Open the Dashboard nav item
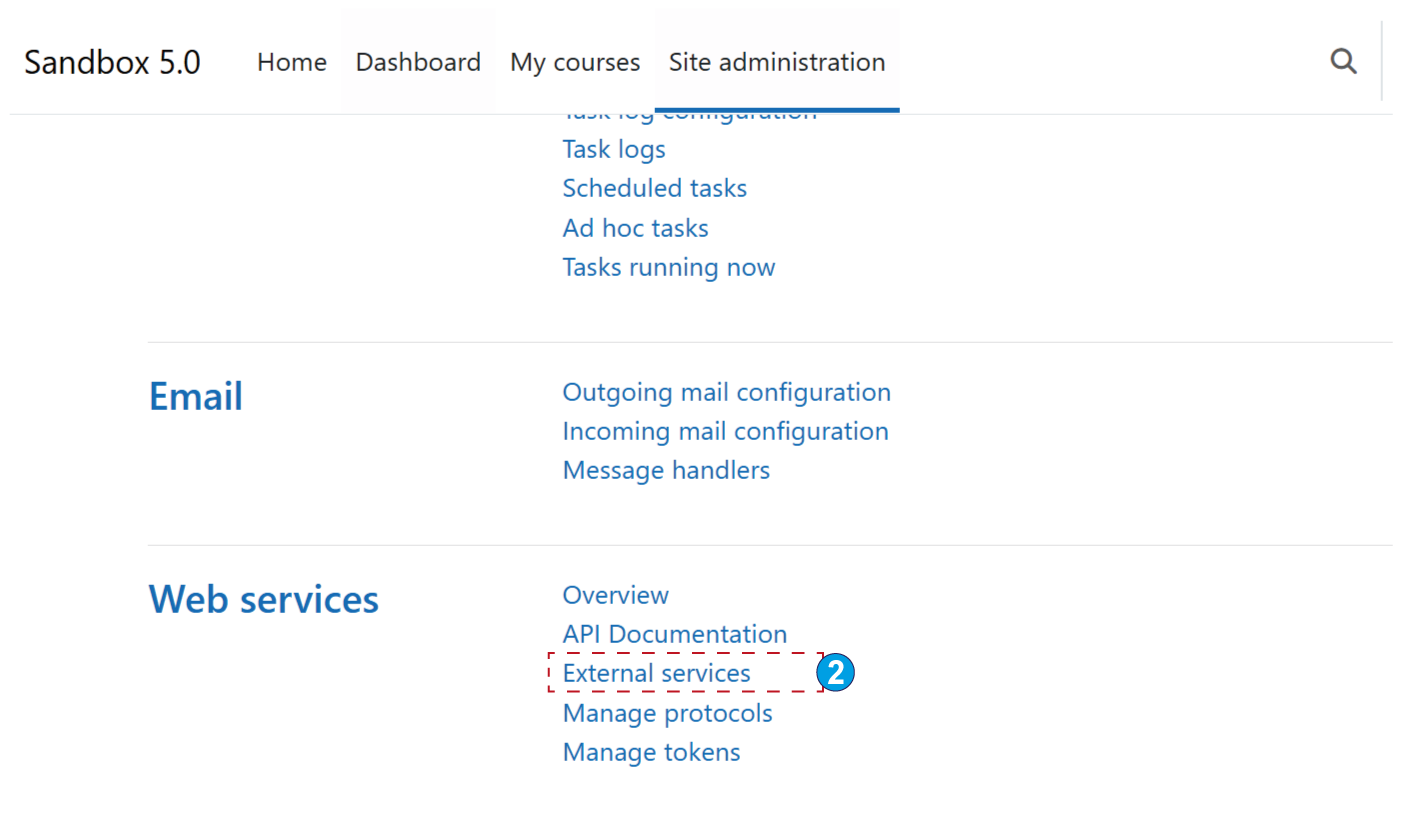The height and width of the screenshot is (824, 1403). point(418,62)
